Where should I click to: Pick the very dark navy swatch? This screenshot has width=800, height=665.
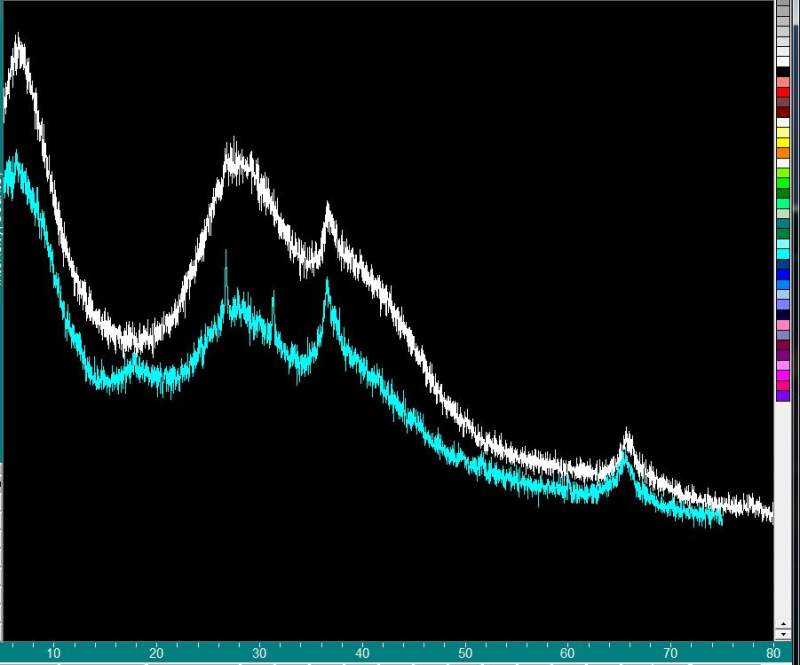point(783,314)
